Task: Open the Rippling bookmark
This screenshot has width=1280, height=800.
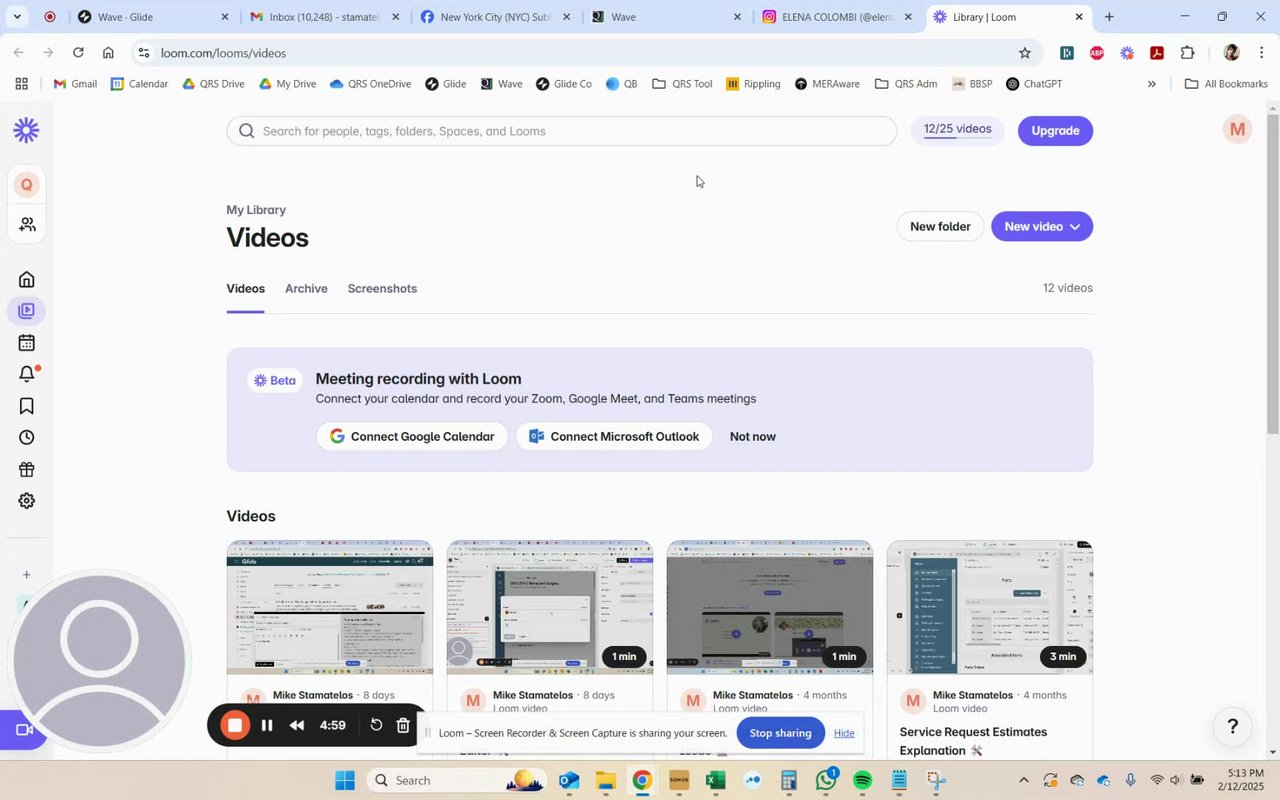Action: 753,84
